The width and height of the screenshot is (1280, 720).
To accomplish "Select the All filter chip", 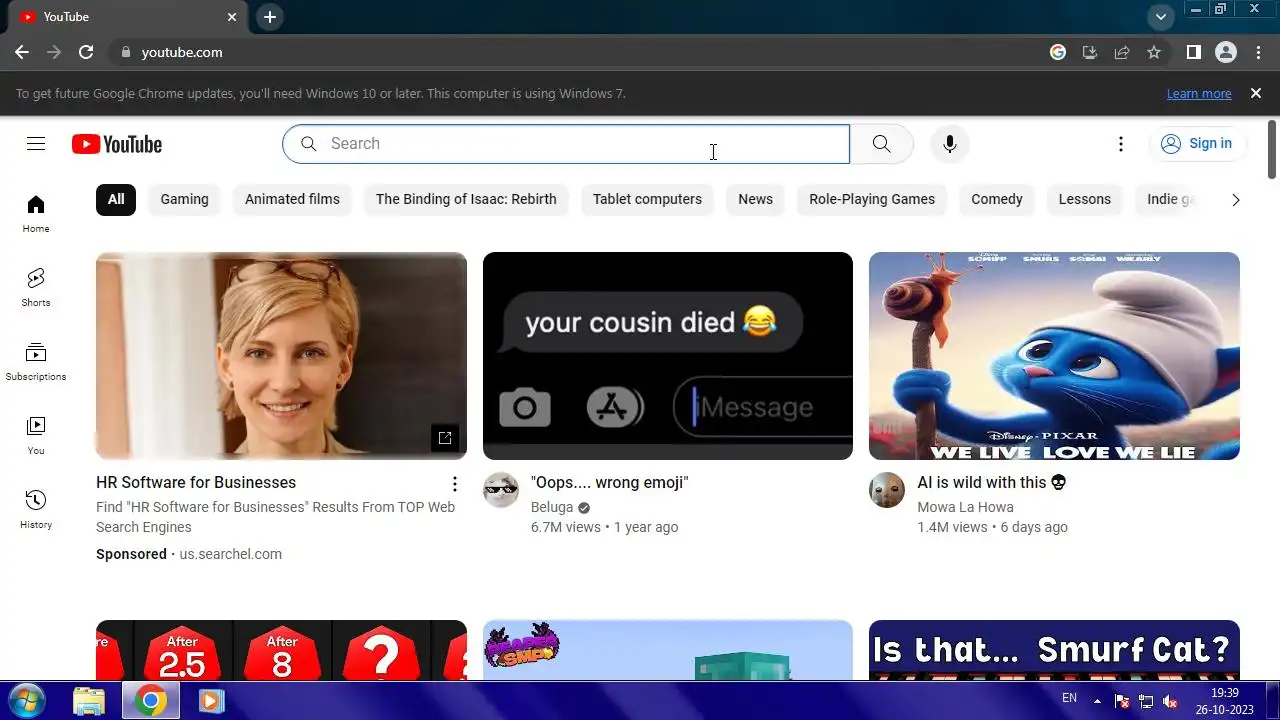I will click(x=116, y=199).
